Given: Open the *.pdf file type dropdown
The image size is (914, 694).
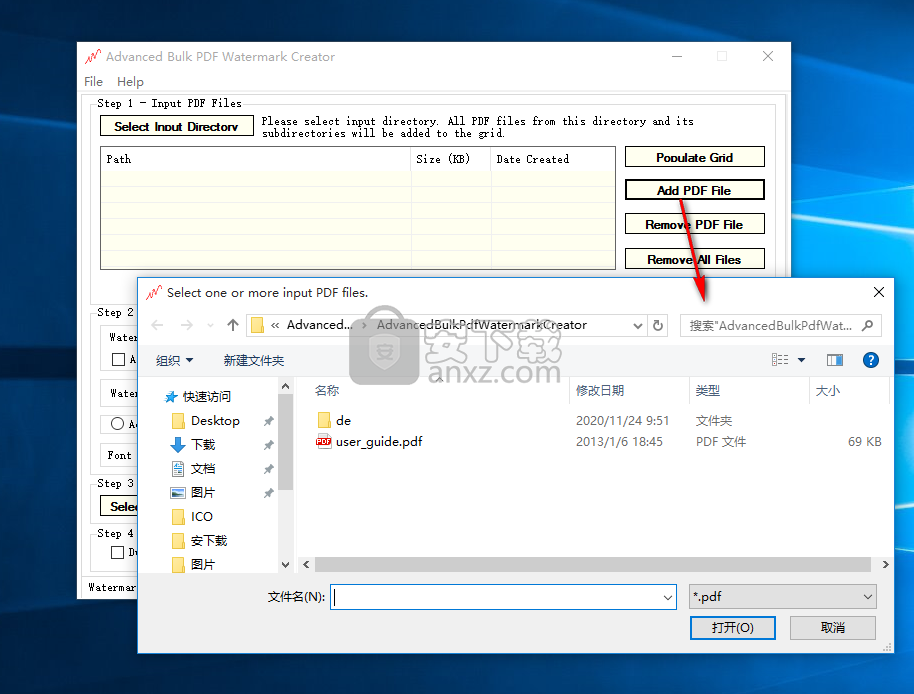Looking at the screenshot, I should pyautogui.click(x=782, y=597).
